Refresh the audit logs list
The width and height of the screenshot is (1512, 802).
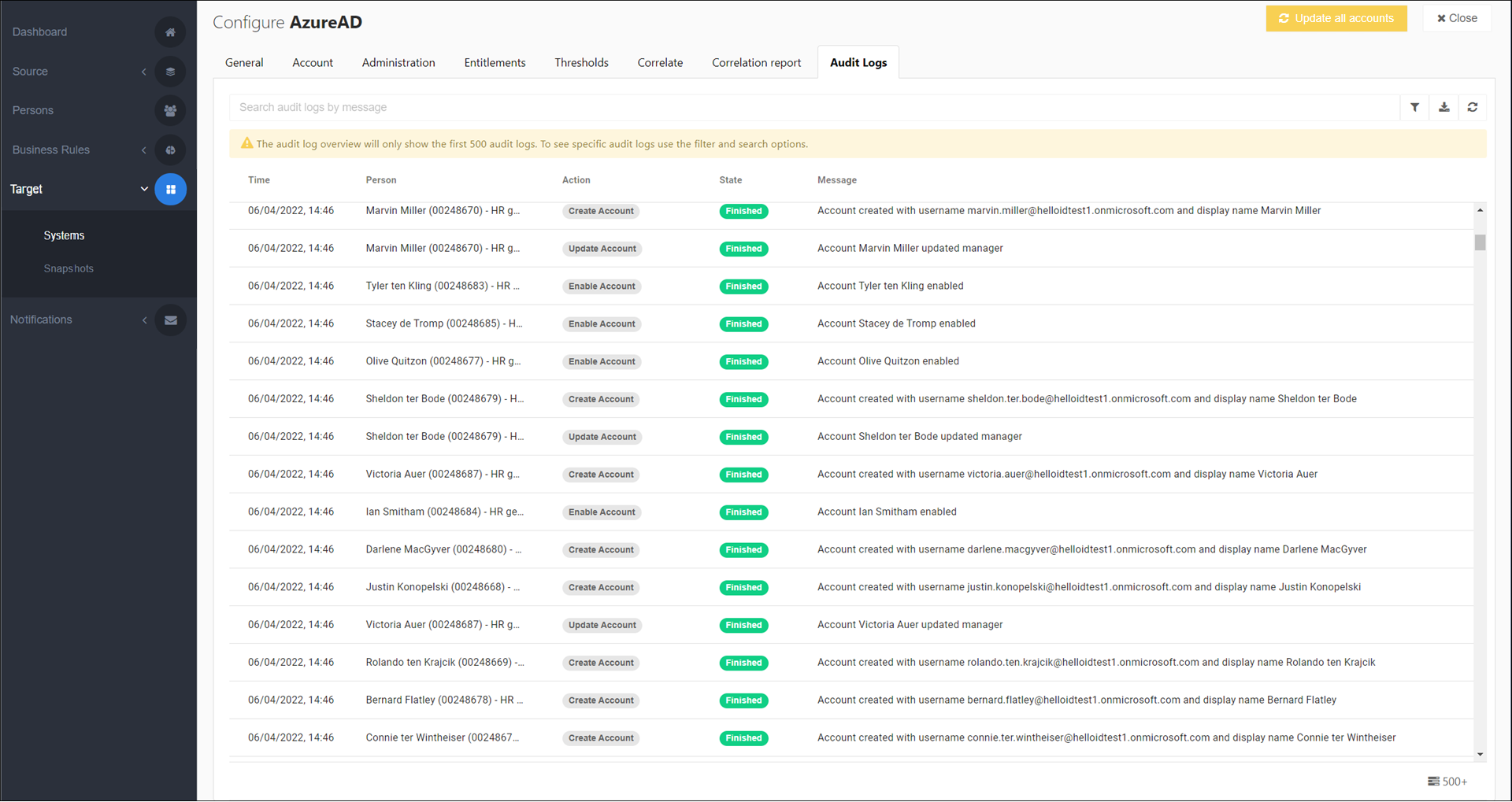[1472, 107]
